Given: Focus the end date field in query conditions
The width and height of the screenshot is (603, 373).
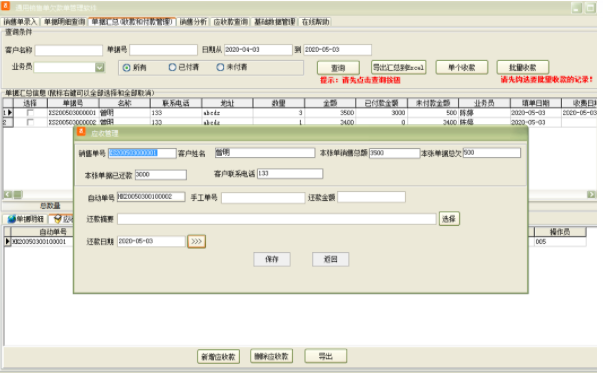Looking at the screenshot, I should tap(338, 50).
